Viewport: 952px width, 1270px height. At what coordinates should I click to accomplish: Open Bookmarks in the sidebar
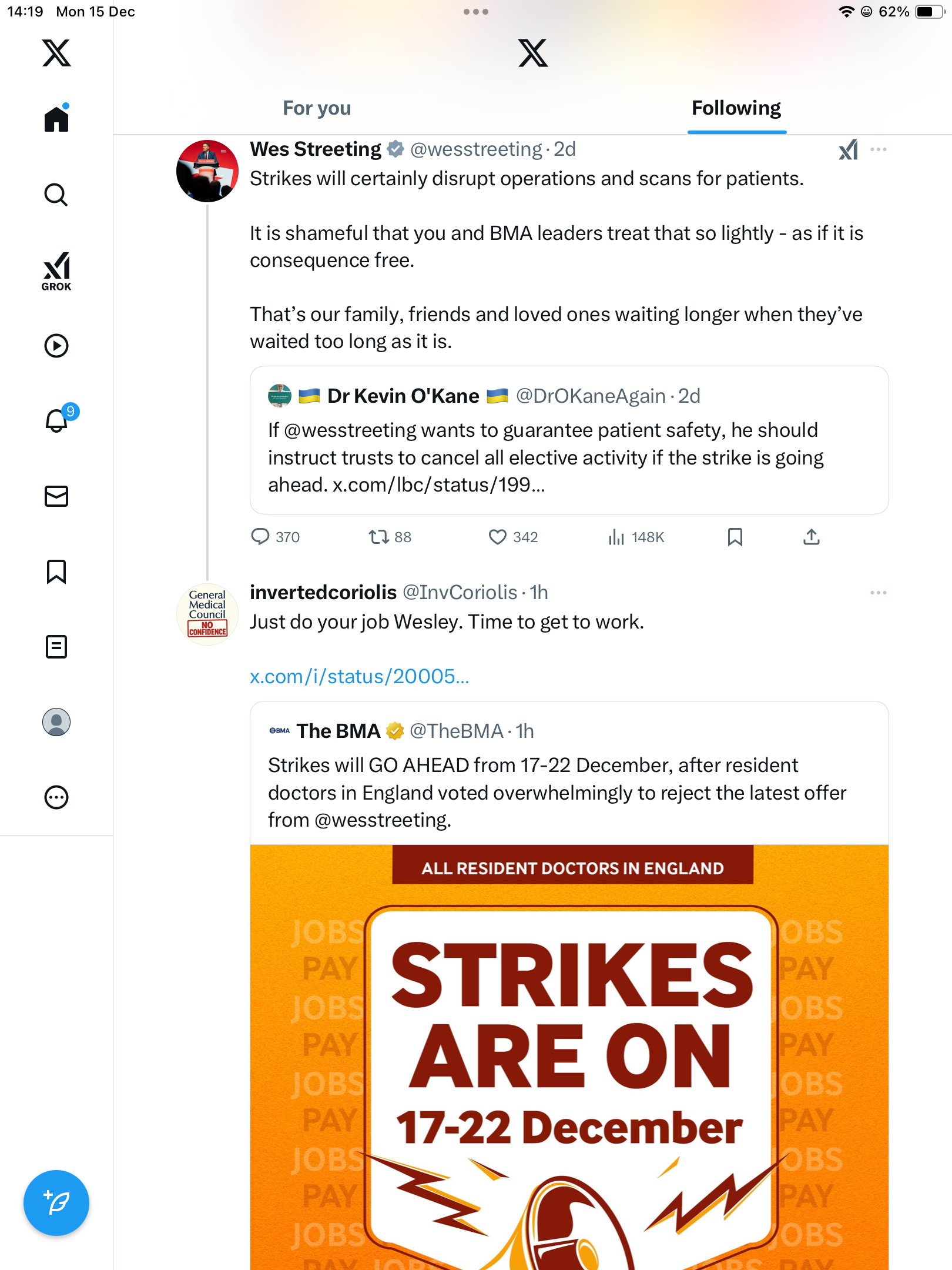pos(56,571)
